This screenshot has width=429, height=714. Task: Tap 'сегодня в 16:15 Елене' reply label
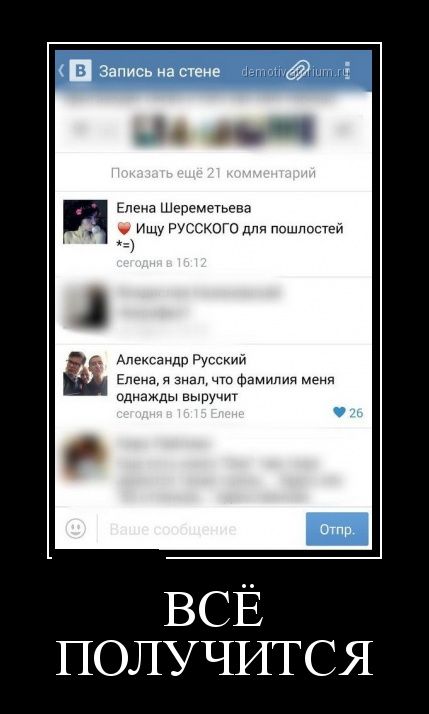180,414
